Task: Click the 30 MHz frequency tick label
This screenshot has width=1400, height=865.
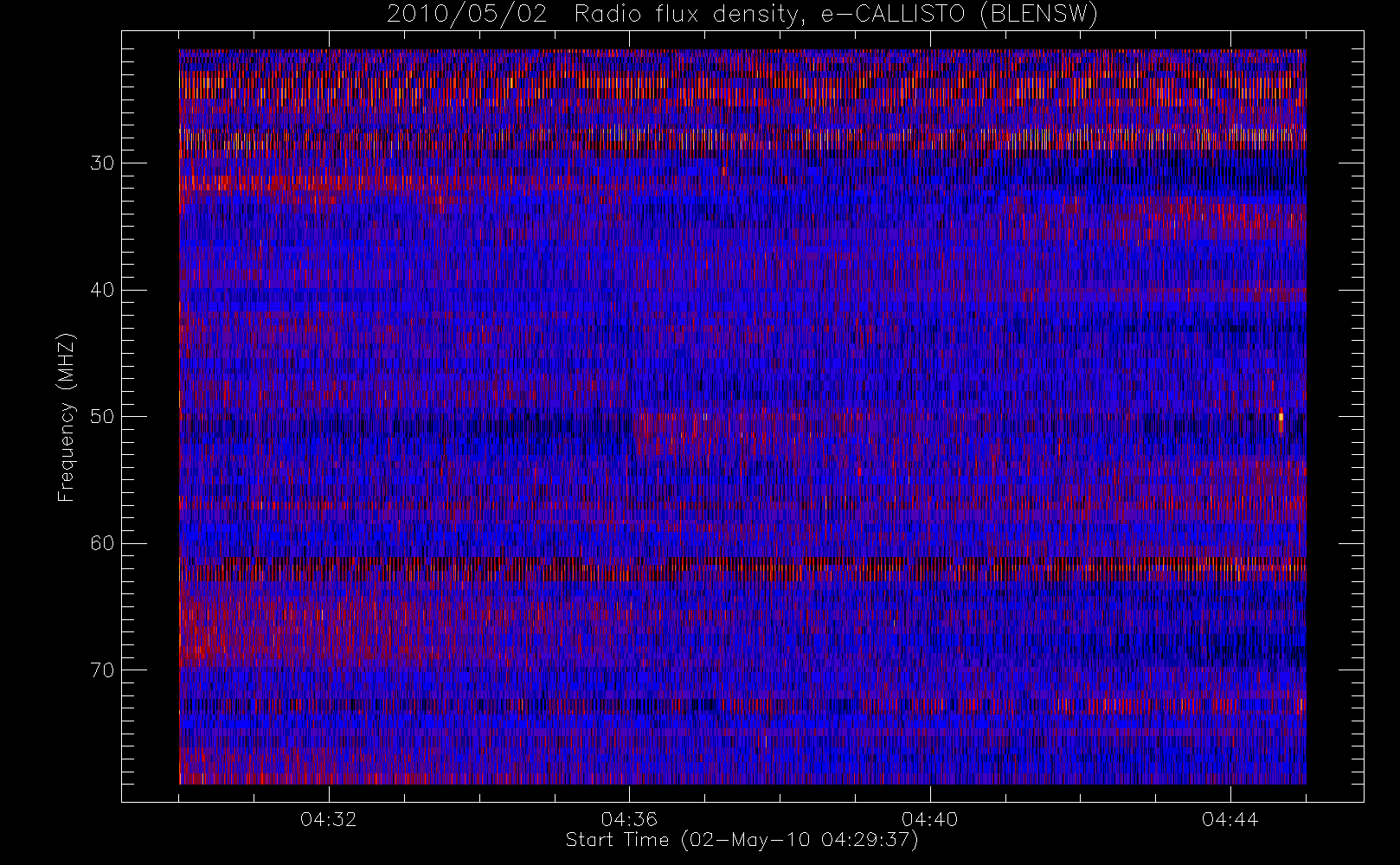Action: [102, 163]
